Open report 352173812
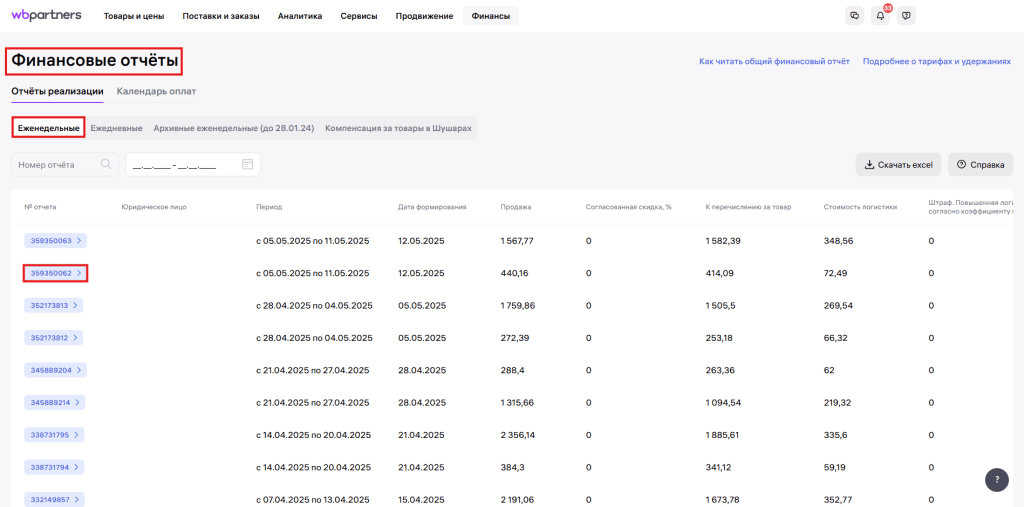 [54, 338]
